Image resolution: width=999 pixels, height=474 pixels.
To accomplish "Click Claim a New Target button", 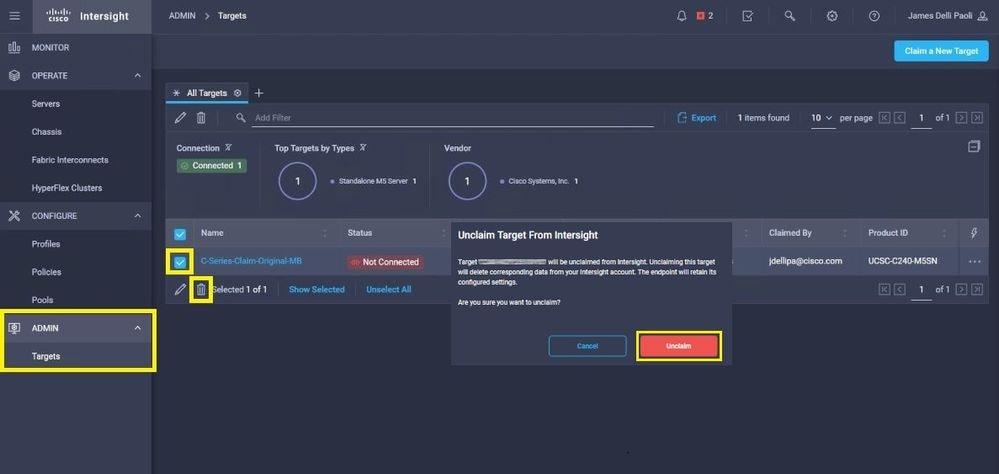I will point(941,51).
